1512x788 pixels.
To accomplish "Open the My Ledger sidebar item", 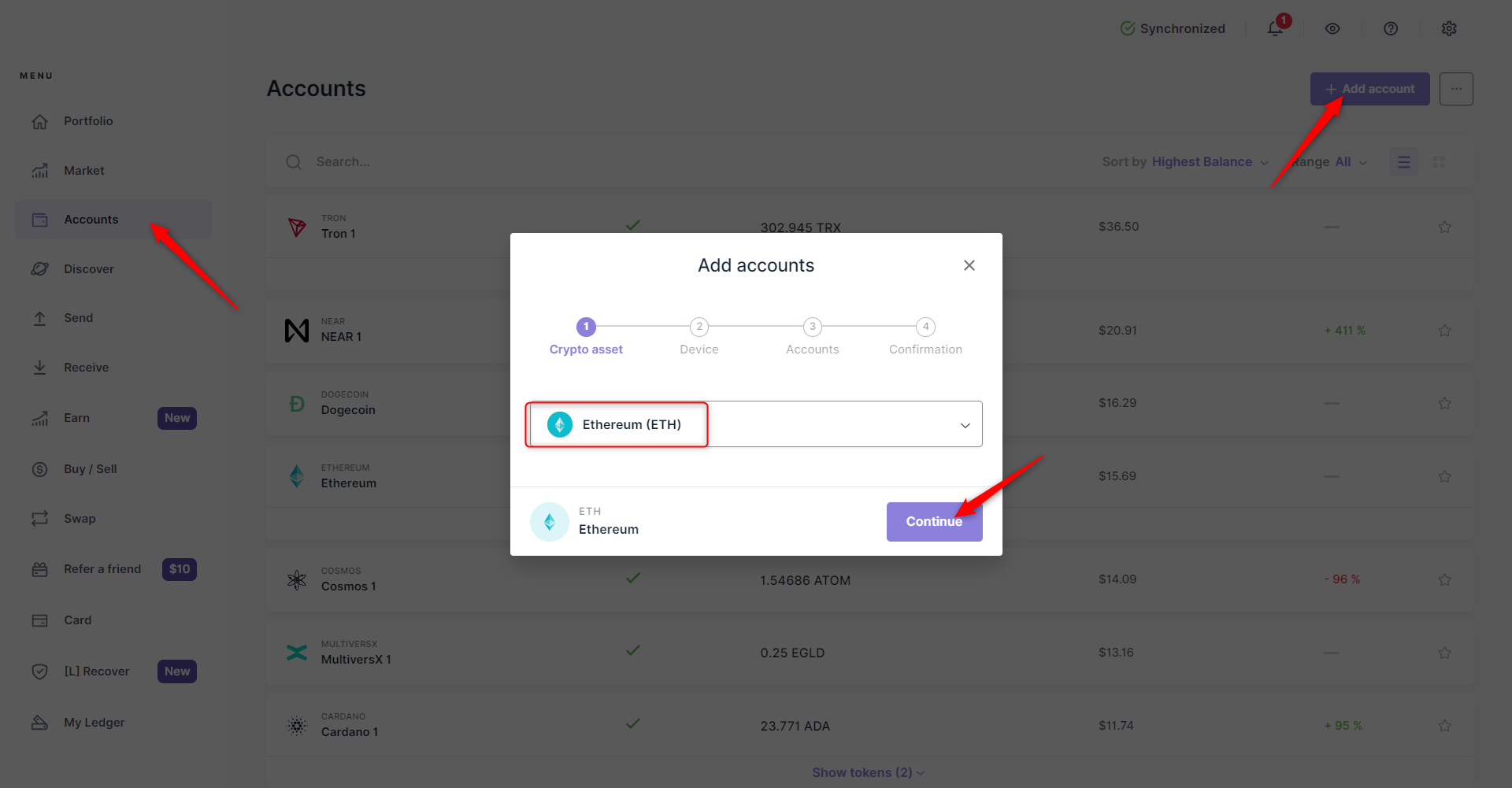I will pyautogui.click(x=94, y=723).
